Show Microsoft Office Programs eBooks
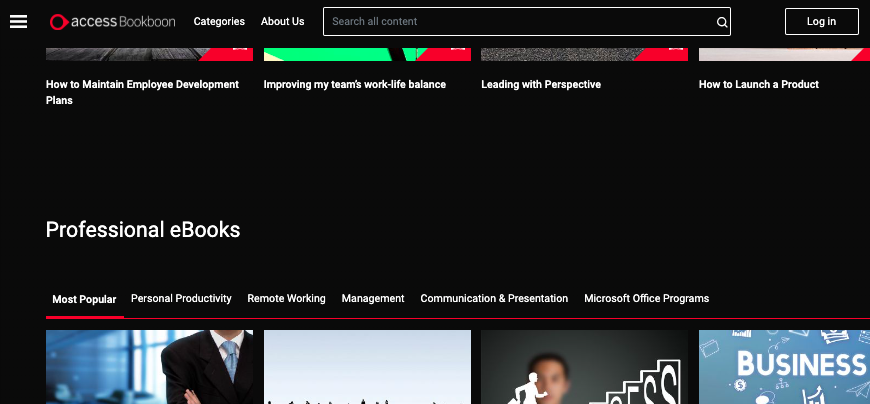This screenshot has width=870, height=404. pos(646,299)
